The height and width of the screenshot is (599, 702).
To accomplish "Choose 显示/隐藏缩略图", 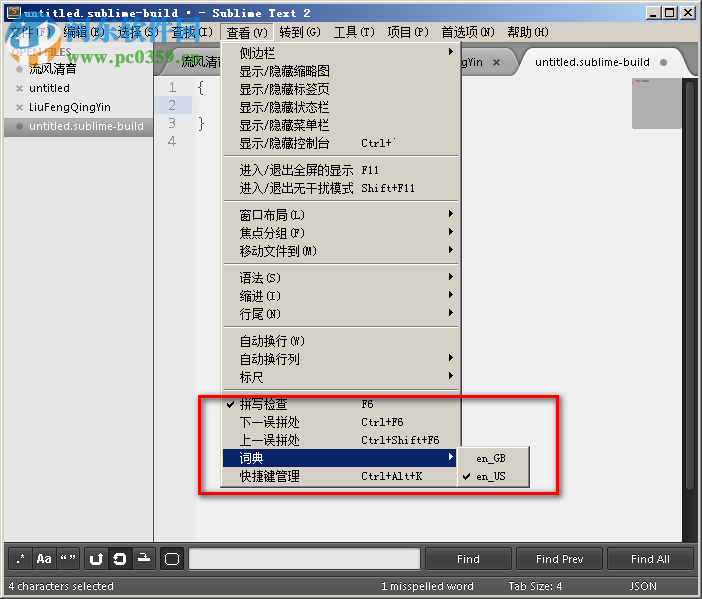I will coord(340,71).
